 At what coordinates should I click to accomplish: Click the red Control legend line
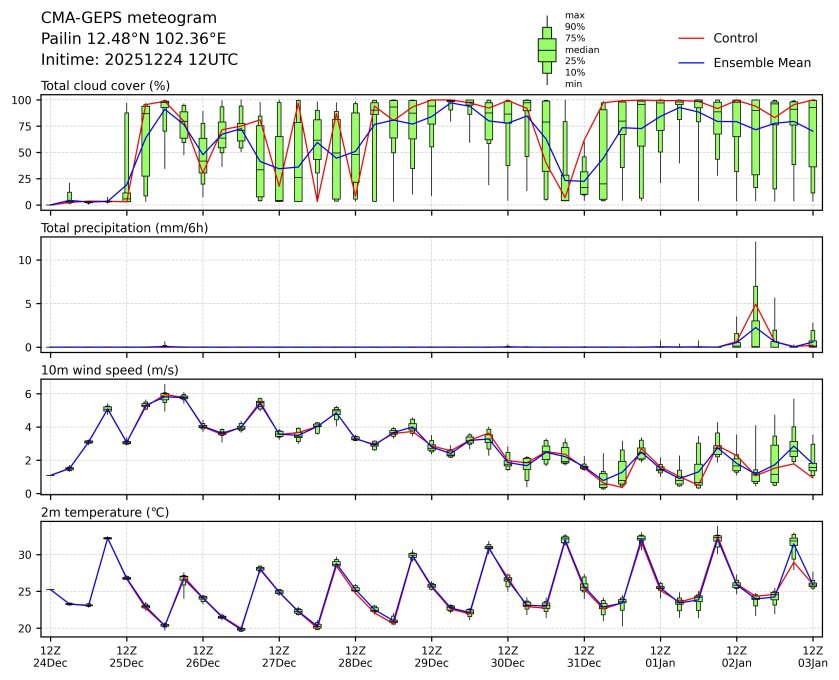[x=692, y=38]
